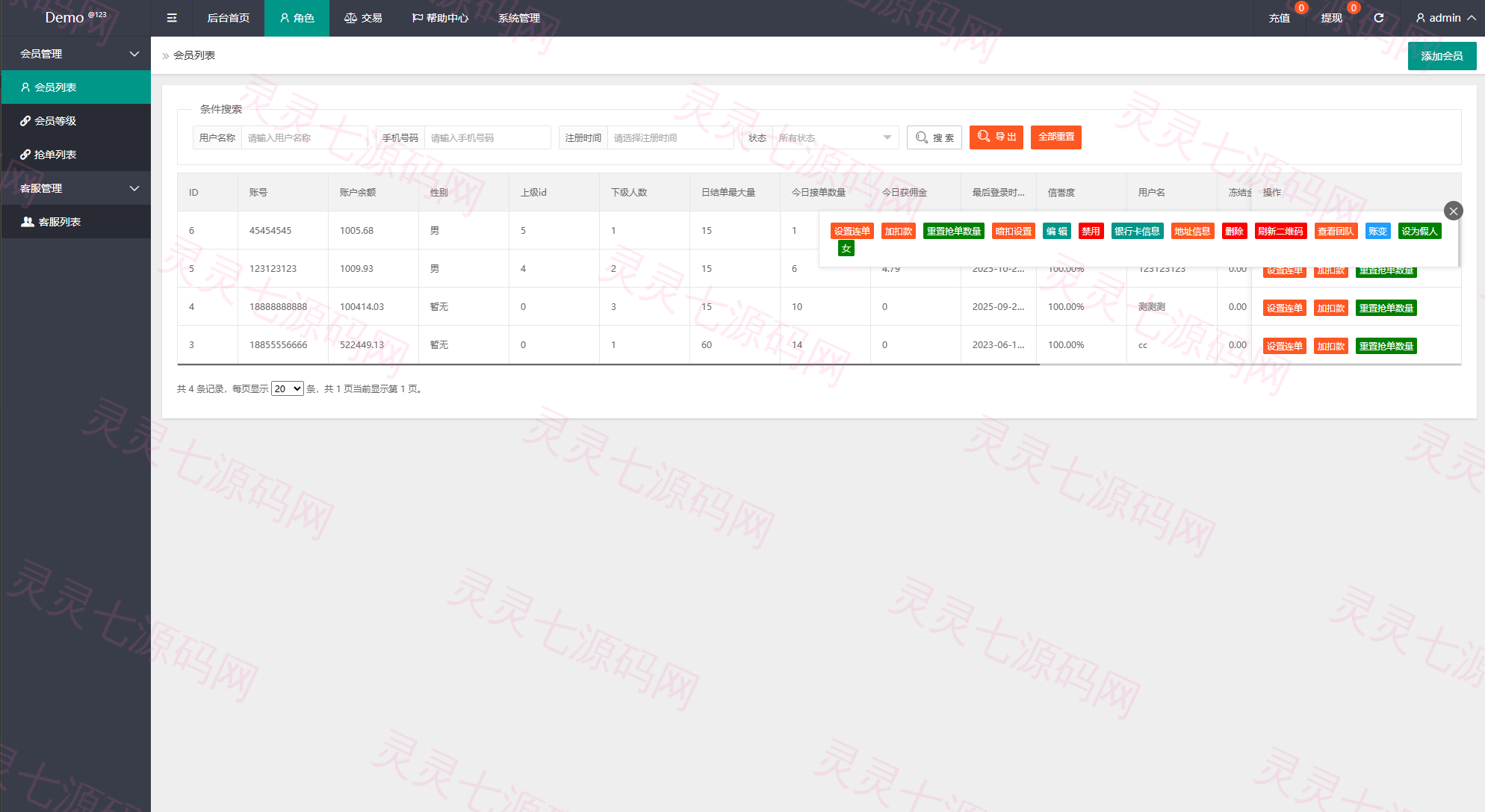Open 抢单列表 in sidebar
Viewport: 1485px width, 812px height.
tap(76, 155)
